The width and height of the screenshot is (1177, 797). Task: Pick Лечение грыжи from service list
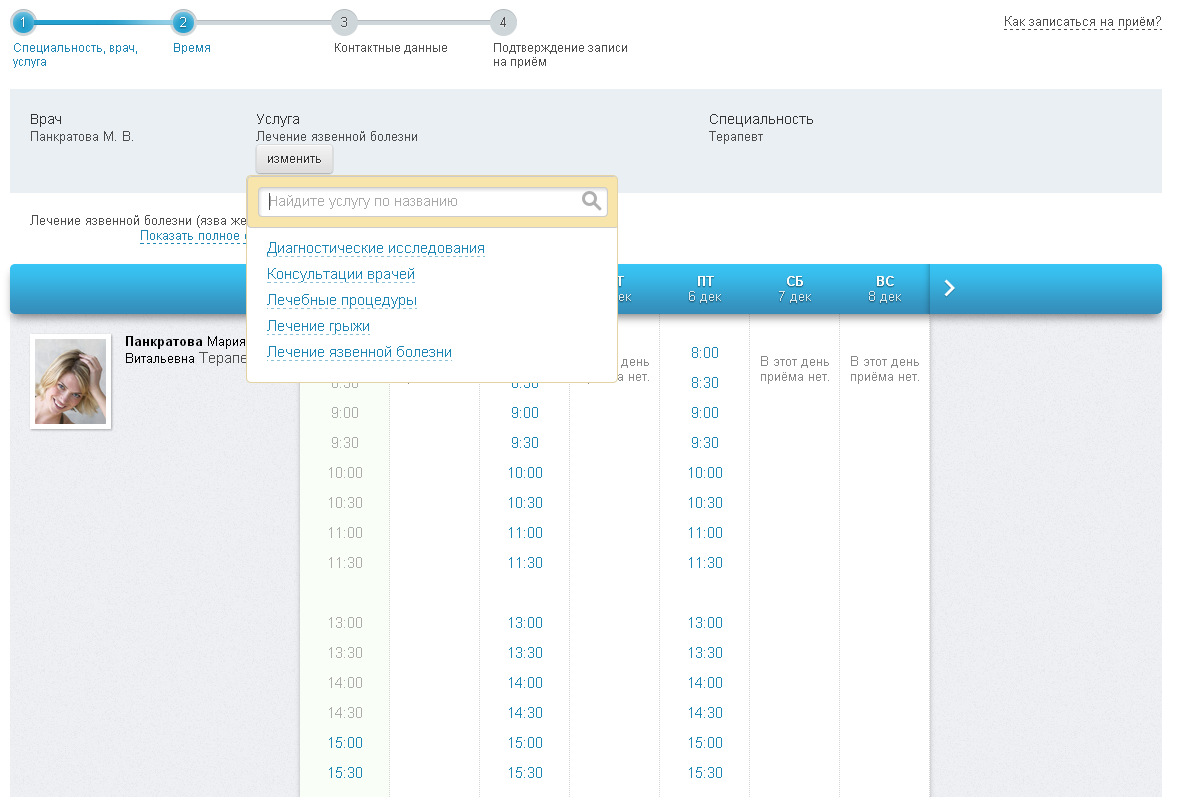[x=318, y=326]
